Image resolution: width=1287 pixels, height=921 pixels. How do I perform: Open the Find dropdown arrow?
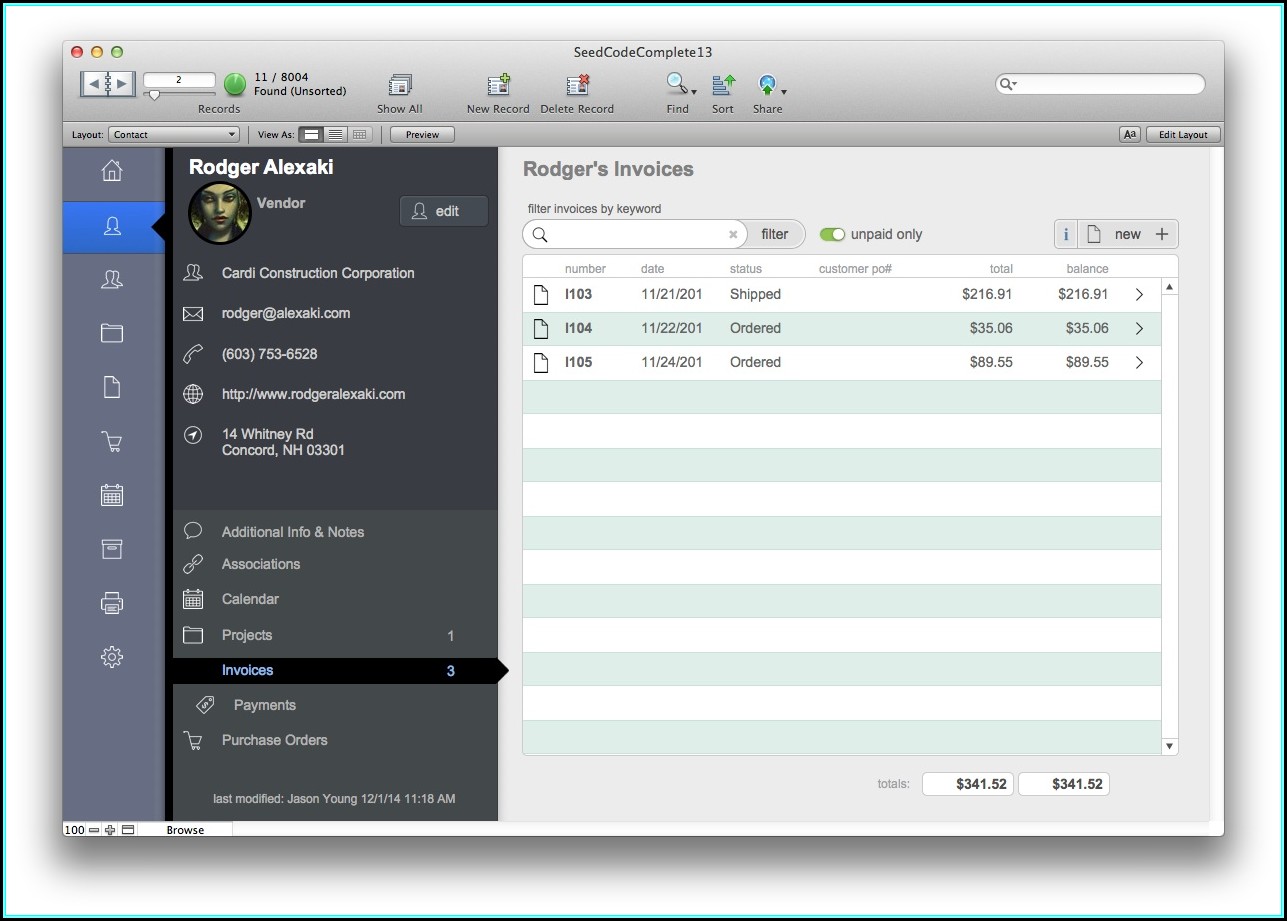[694, 92]
